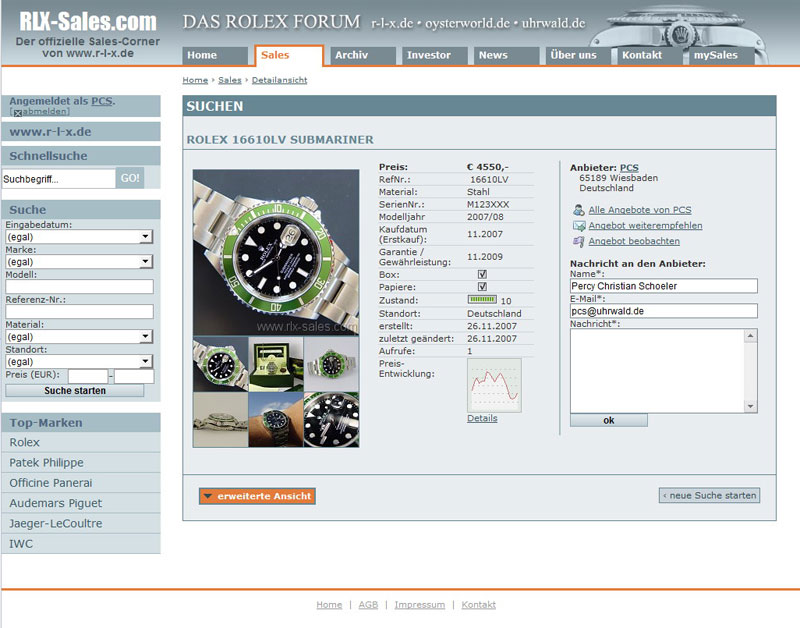Open the www.r-l-x.de sidebar link
Image resolution: width=800 pixels, height=628 pixels.
tap(50, 132)
